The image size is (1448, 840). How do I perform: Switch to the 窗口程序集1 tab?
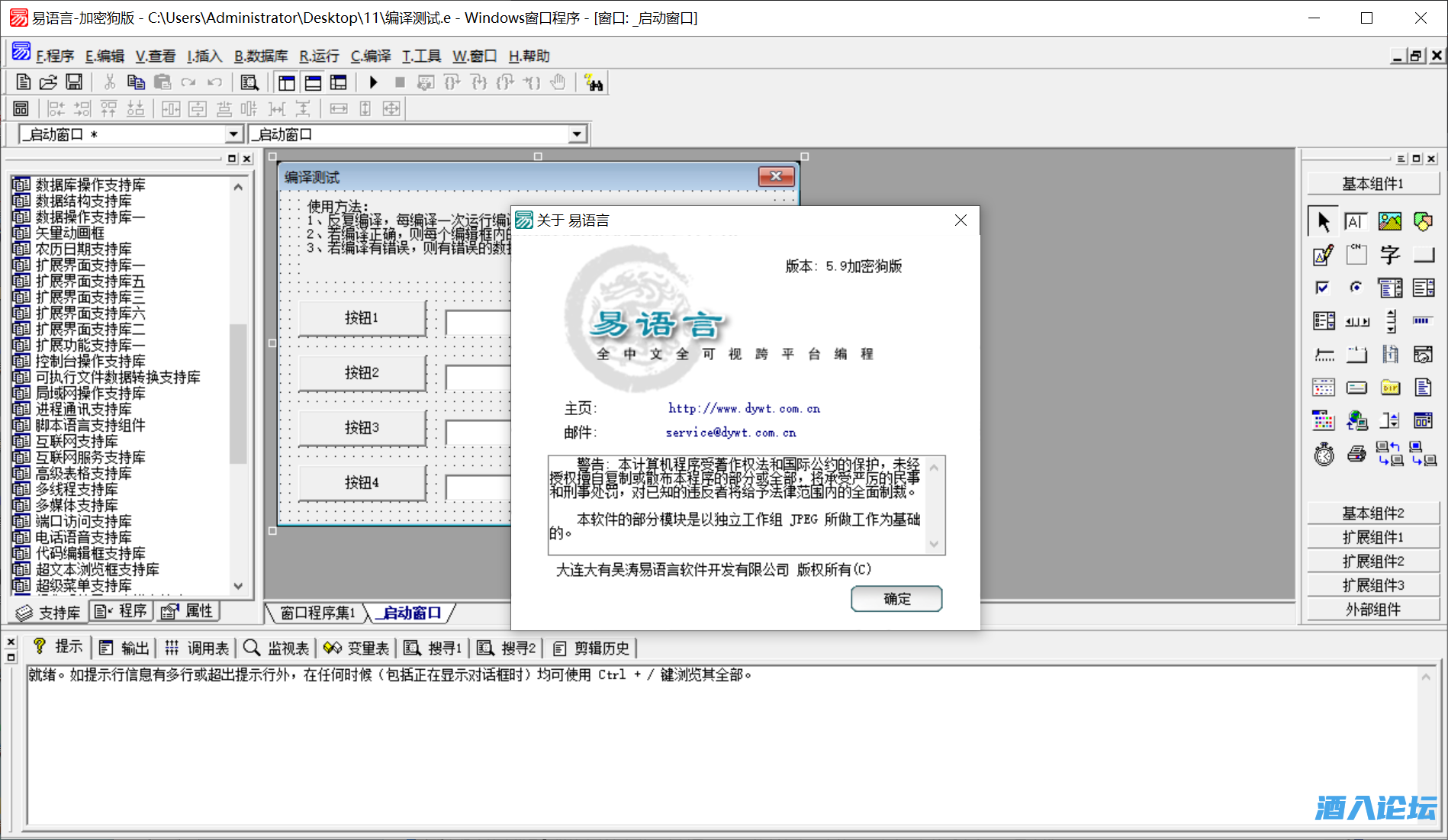(x=317, y=613)
